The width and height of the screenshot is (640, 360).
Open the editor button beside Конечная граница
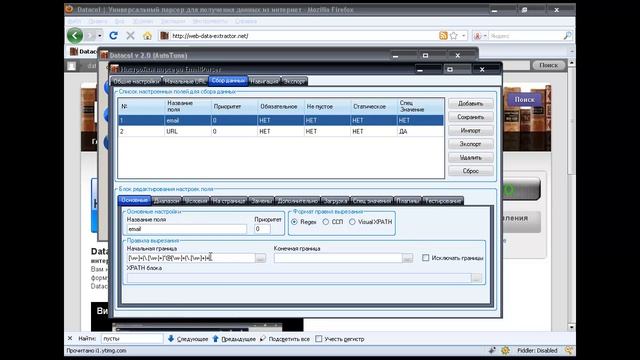click(x=407, y=258)
